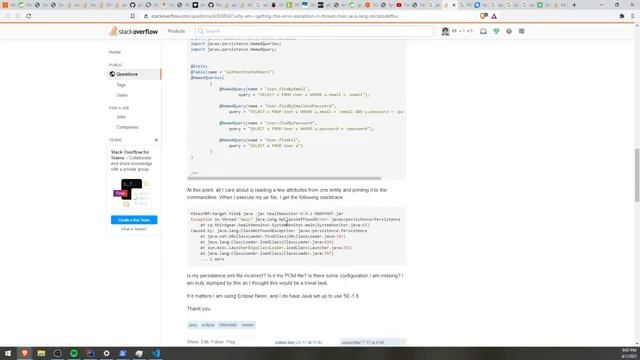
Task: Open Jobs in the sidebar
Action: (121, 117)
